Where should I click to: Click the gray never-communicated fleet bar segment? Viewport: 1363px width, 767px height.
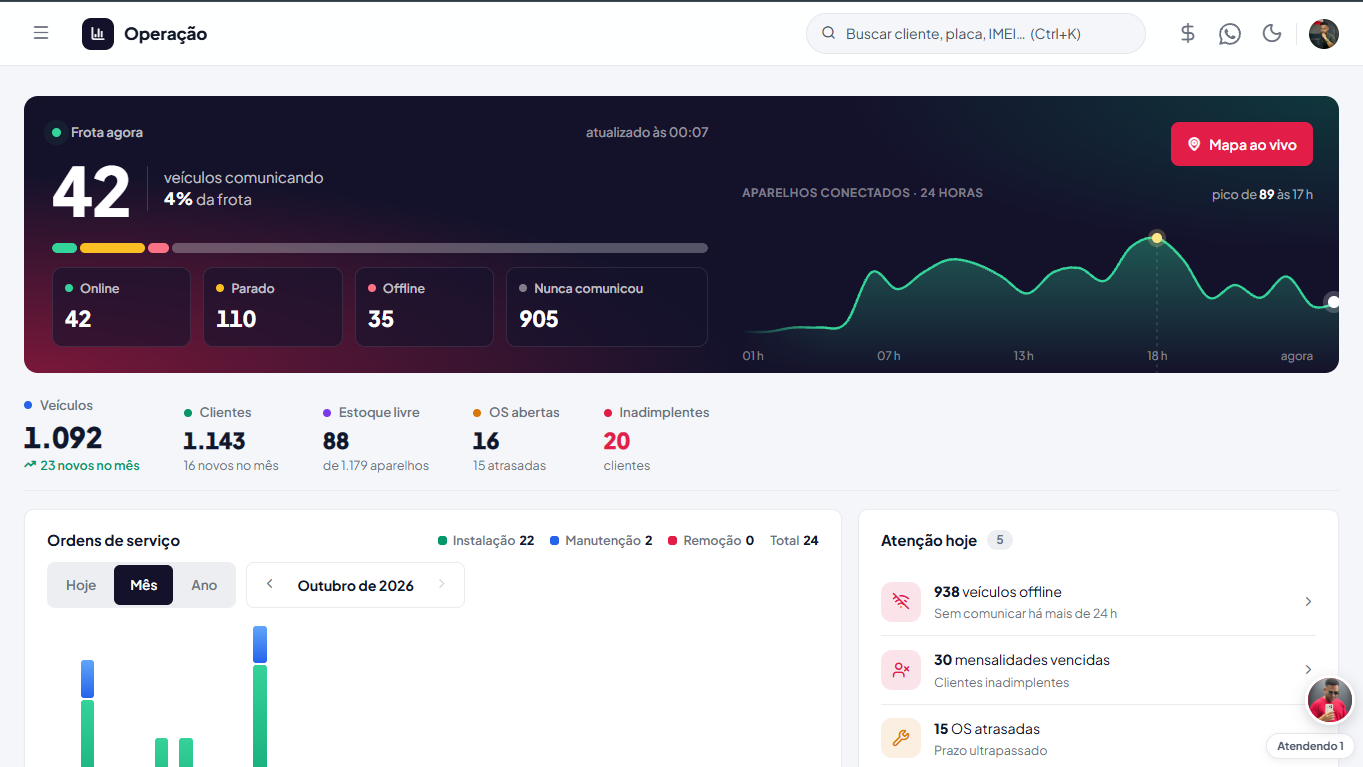[440, 248]
